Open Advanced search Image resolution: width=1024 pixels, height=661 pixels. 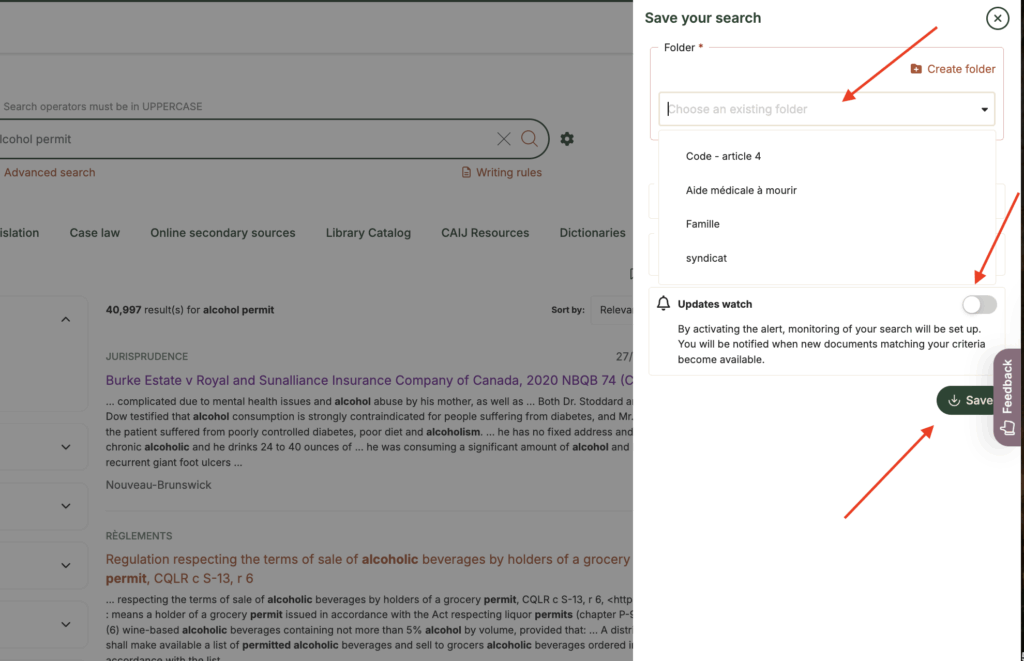point(50,172)
